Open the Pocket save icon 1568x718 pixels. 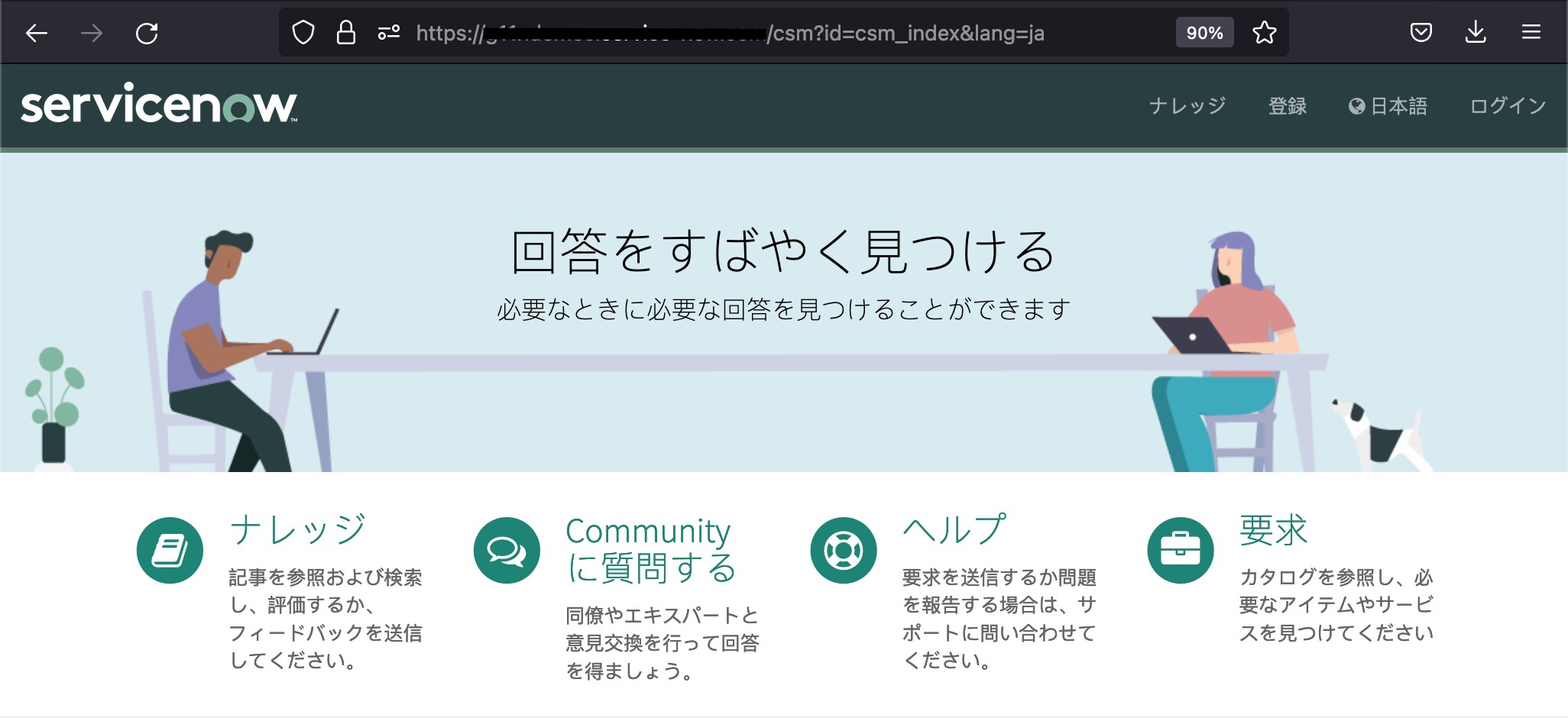pos(1421,33)
